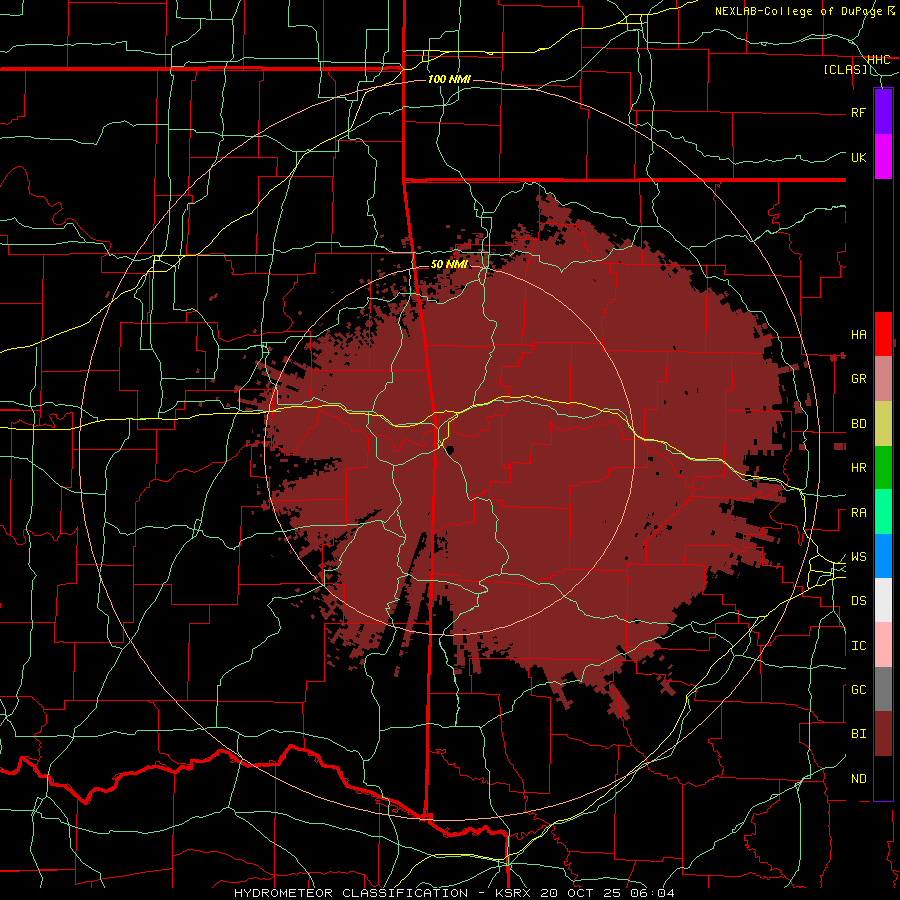Click the HR green legend swatch

point(883,467)
